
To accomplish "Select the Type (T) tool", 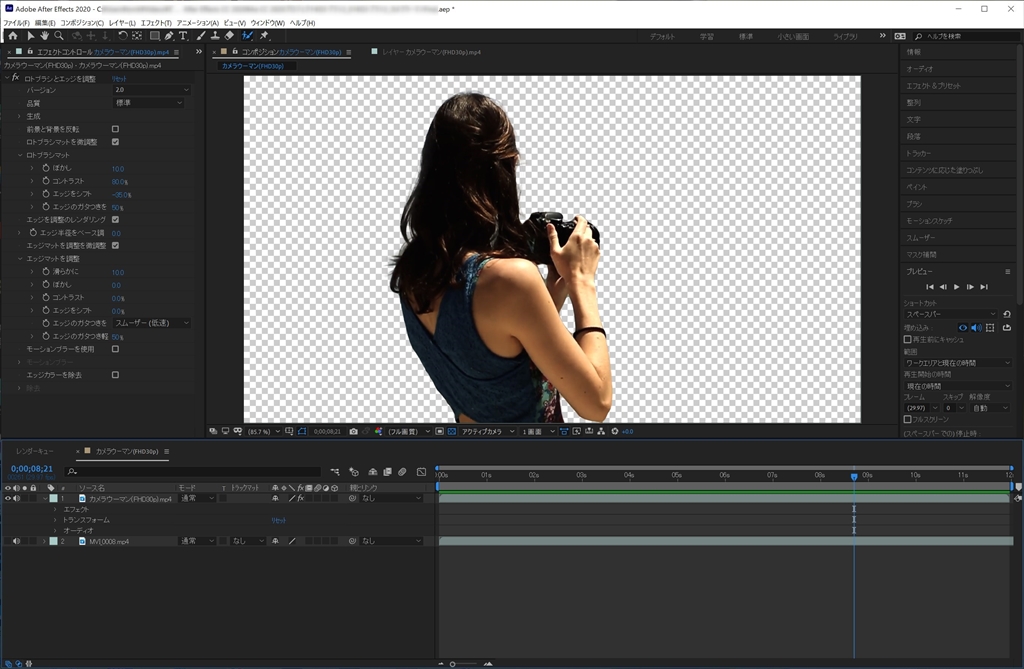I will coord(183,36).
